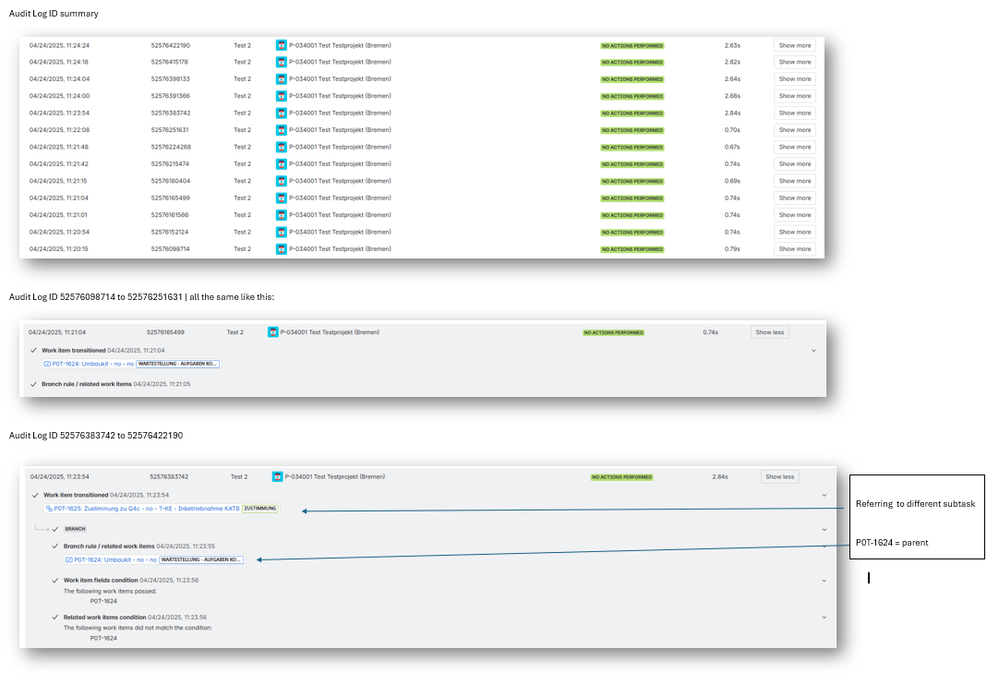Click project icon in expanded 11:23:54 entry
The image size is (999, 684).
pos(277,476)
